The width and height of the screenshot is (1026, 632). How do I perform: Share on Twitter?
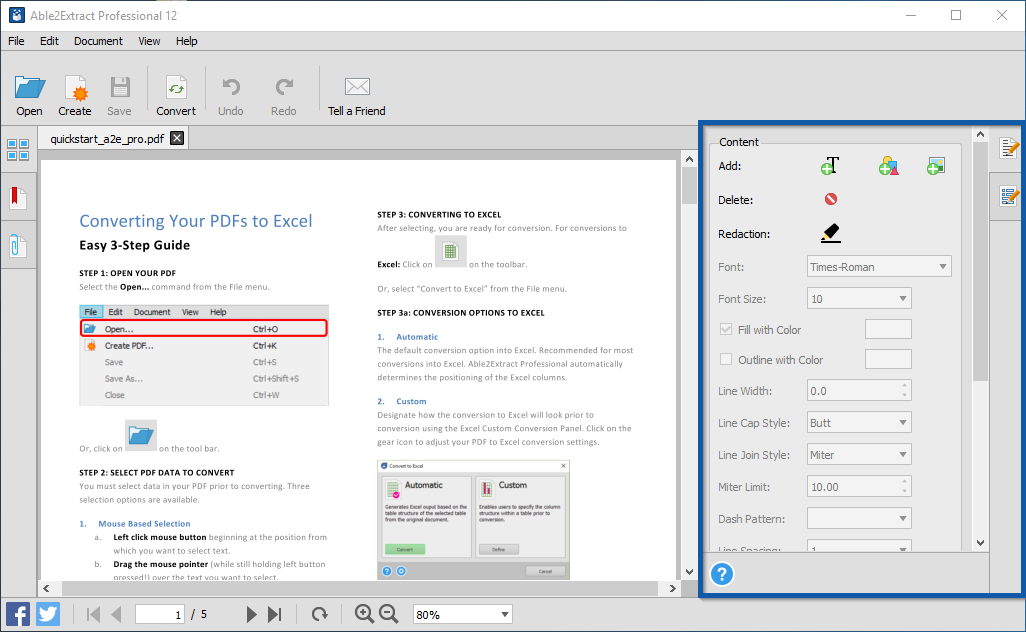click(48, 614)
